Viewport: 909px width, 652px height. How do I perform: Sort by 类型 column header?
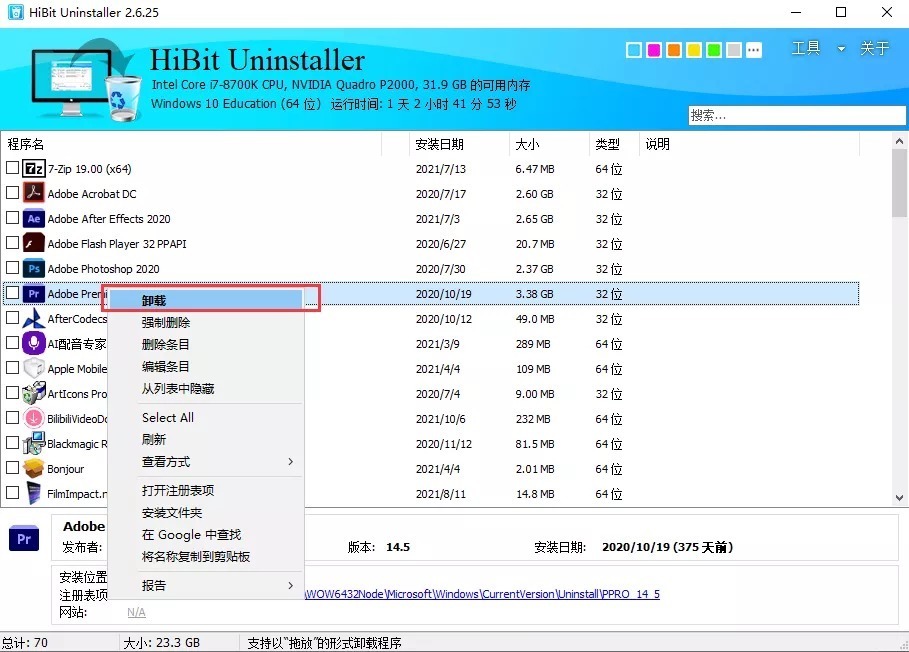pos(614,144)
